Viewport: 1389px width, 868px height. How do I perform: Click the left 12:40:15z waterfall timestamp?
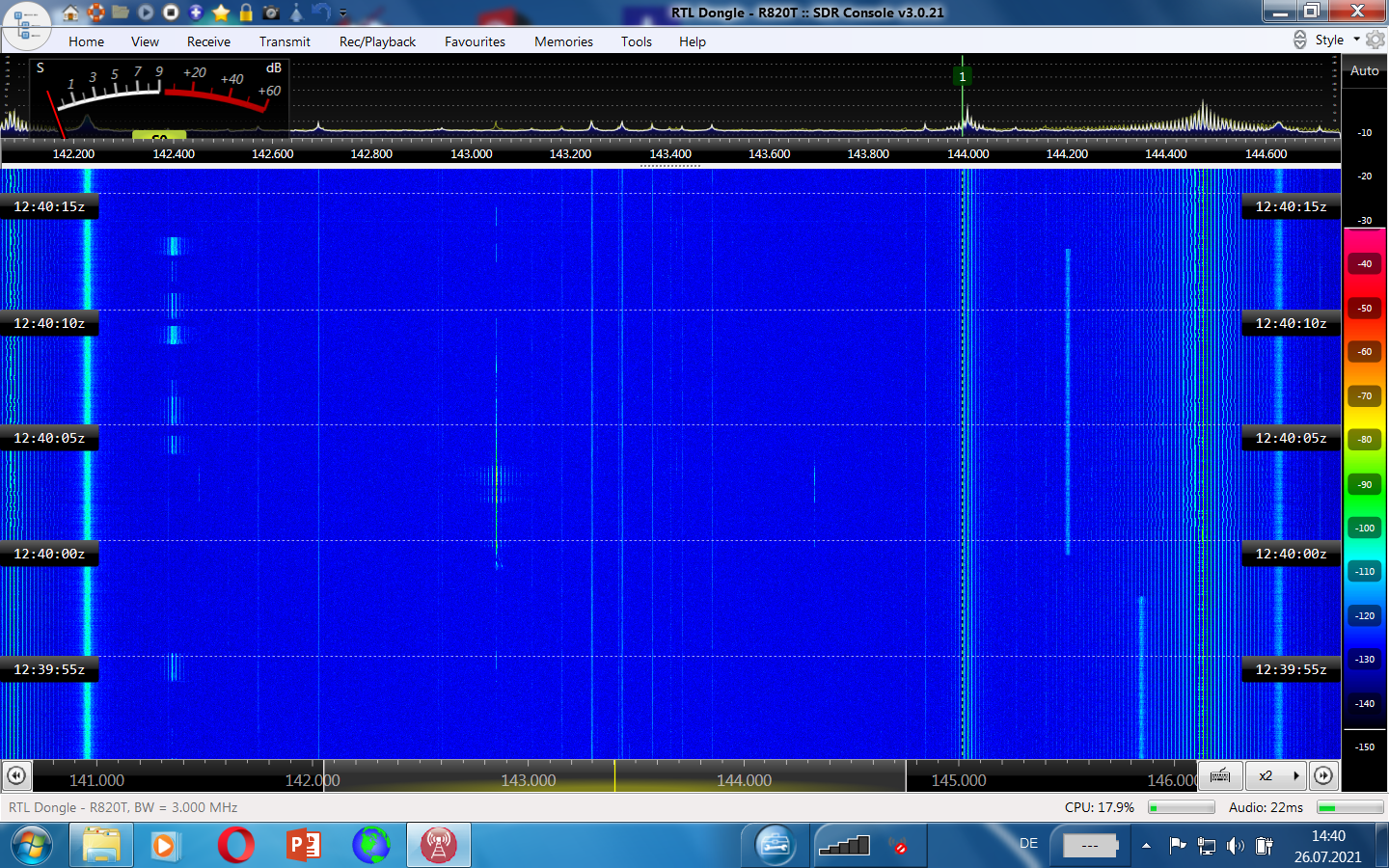tap(49, 206)
